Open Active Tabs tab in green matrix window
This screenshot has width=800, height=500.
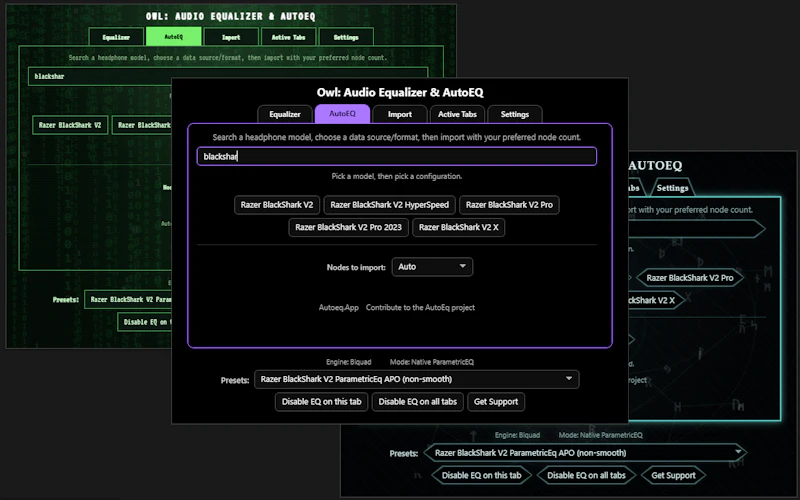click(x=288, y=37)
